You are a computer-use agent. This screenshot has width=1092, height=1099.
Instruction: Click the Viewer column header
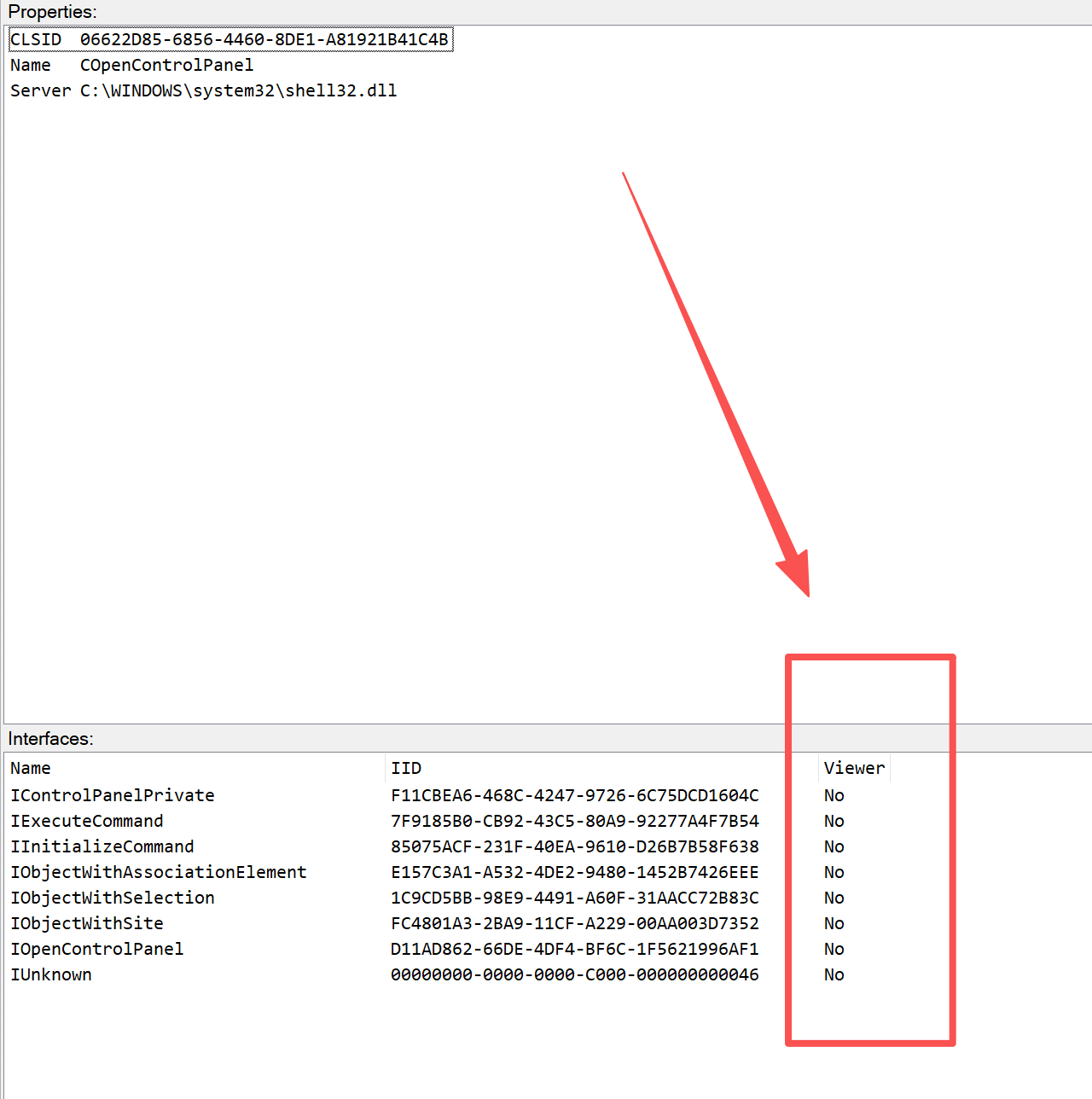854,768
